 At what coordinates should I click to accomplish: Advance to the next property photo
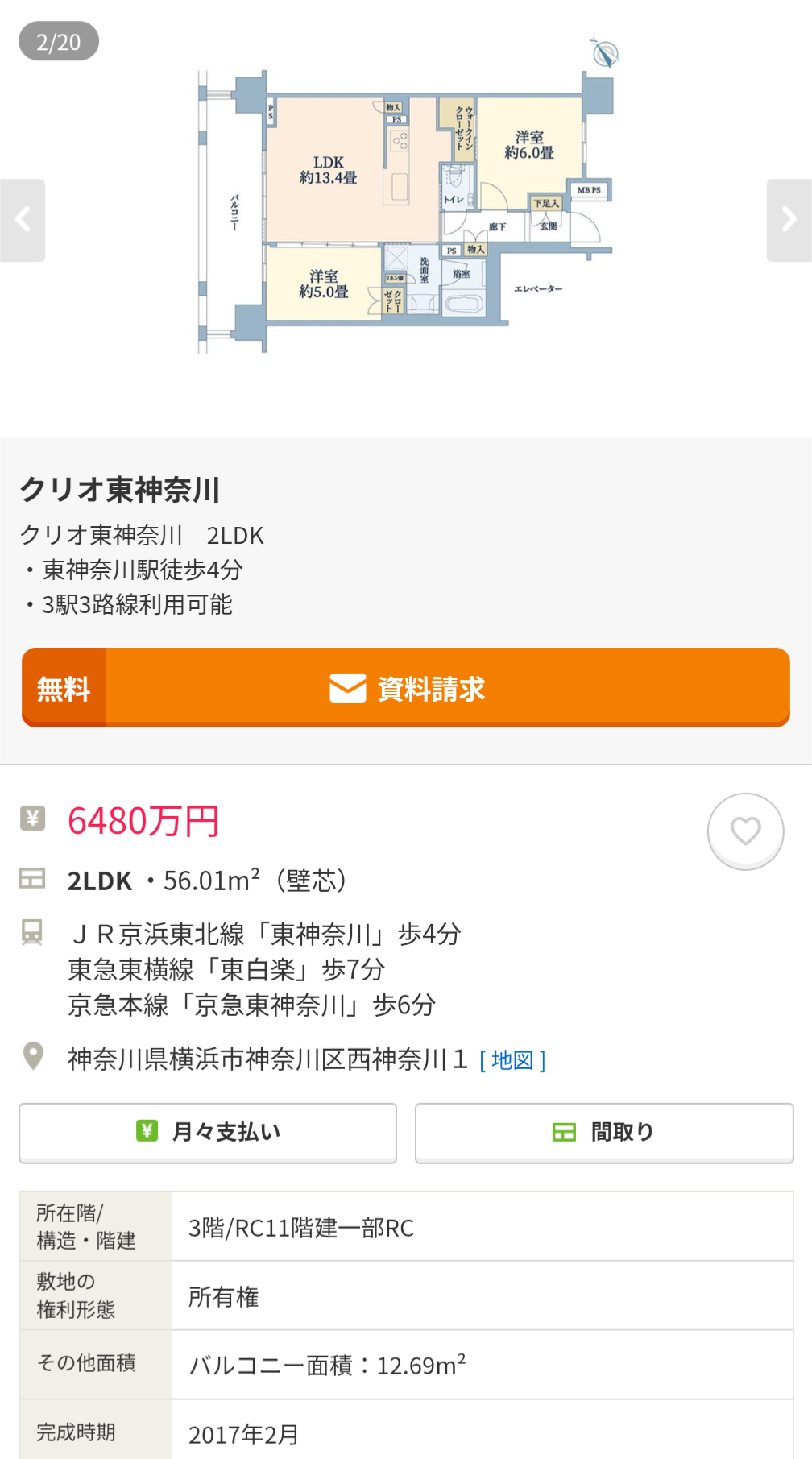(789, 220)
